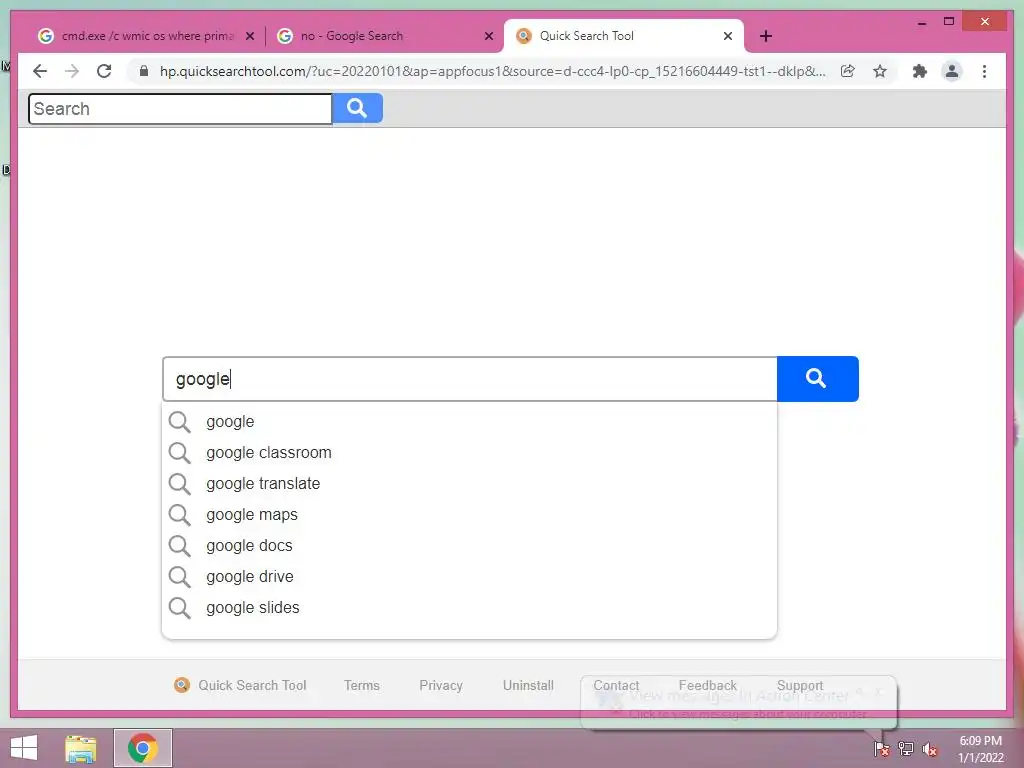Share this page using the share icon

(848, 71)
